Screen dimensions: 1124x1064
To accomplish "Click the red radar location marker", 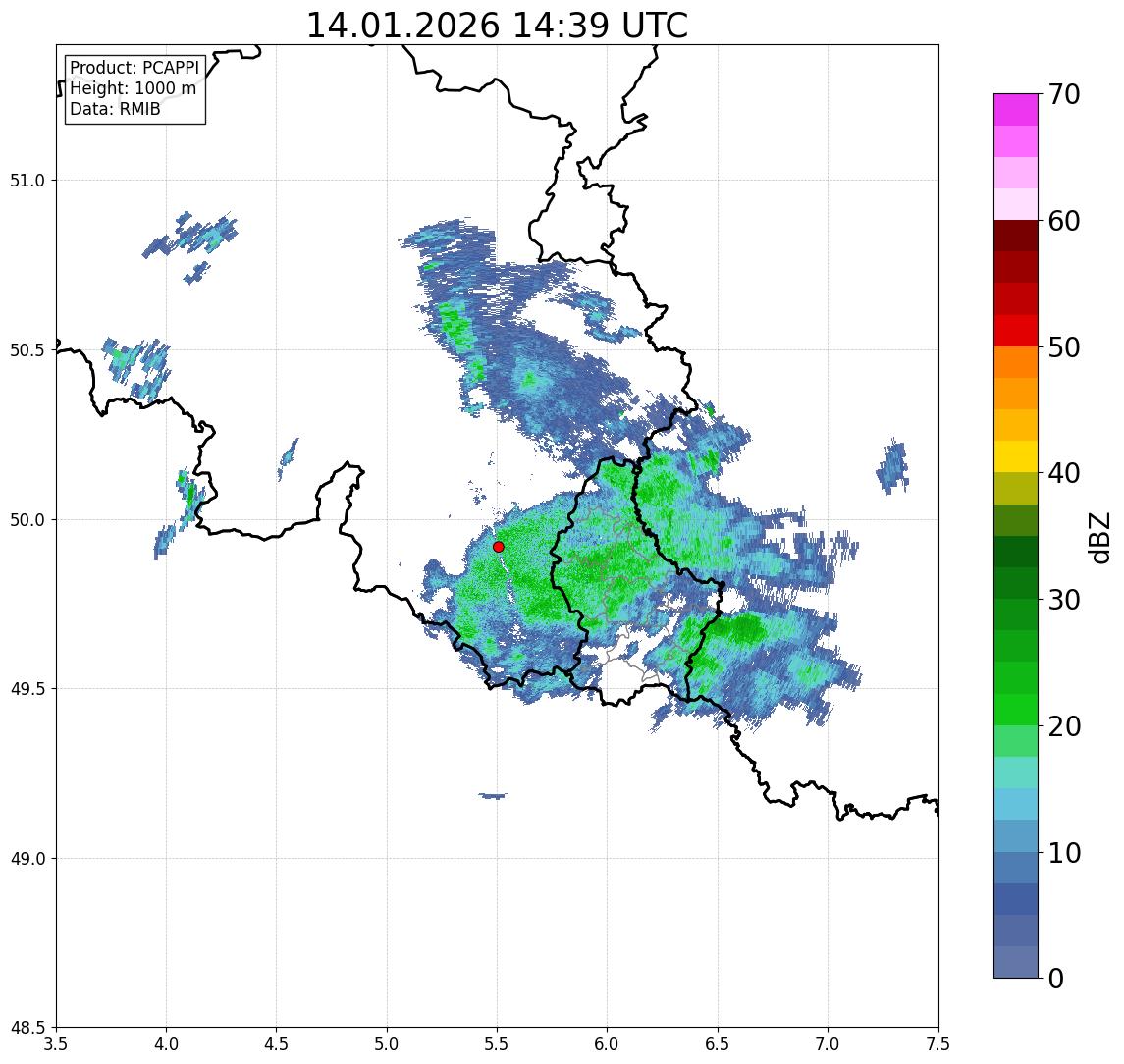I will tap(499, 547).
